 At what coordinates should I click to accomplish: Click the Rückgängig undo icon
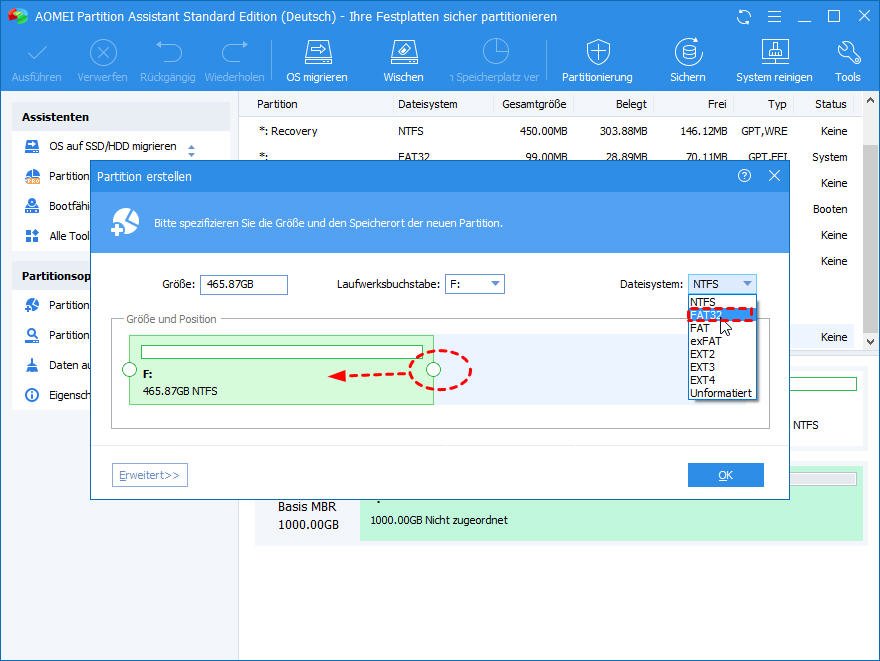(168, 52)
